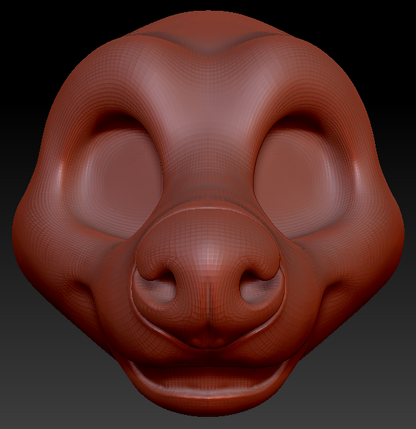This screenshot has width=416, height=429.
Task: Click the right nostril of the sculpt
Action: tap(257, 287)
